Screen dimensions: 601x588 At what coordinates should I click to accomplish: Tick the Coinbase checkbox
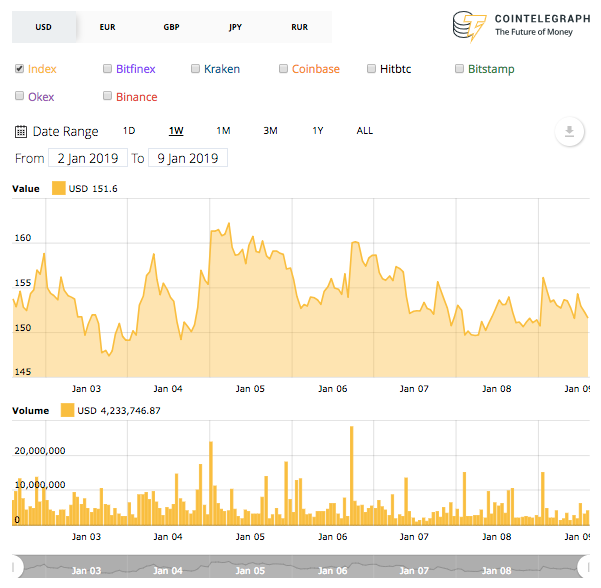(283, 69)
